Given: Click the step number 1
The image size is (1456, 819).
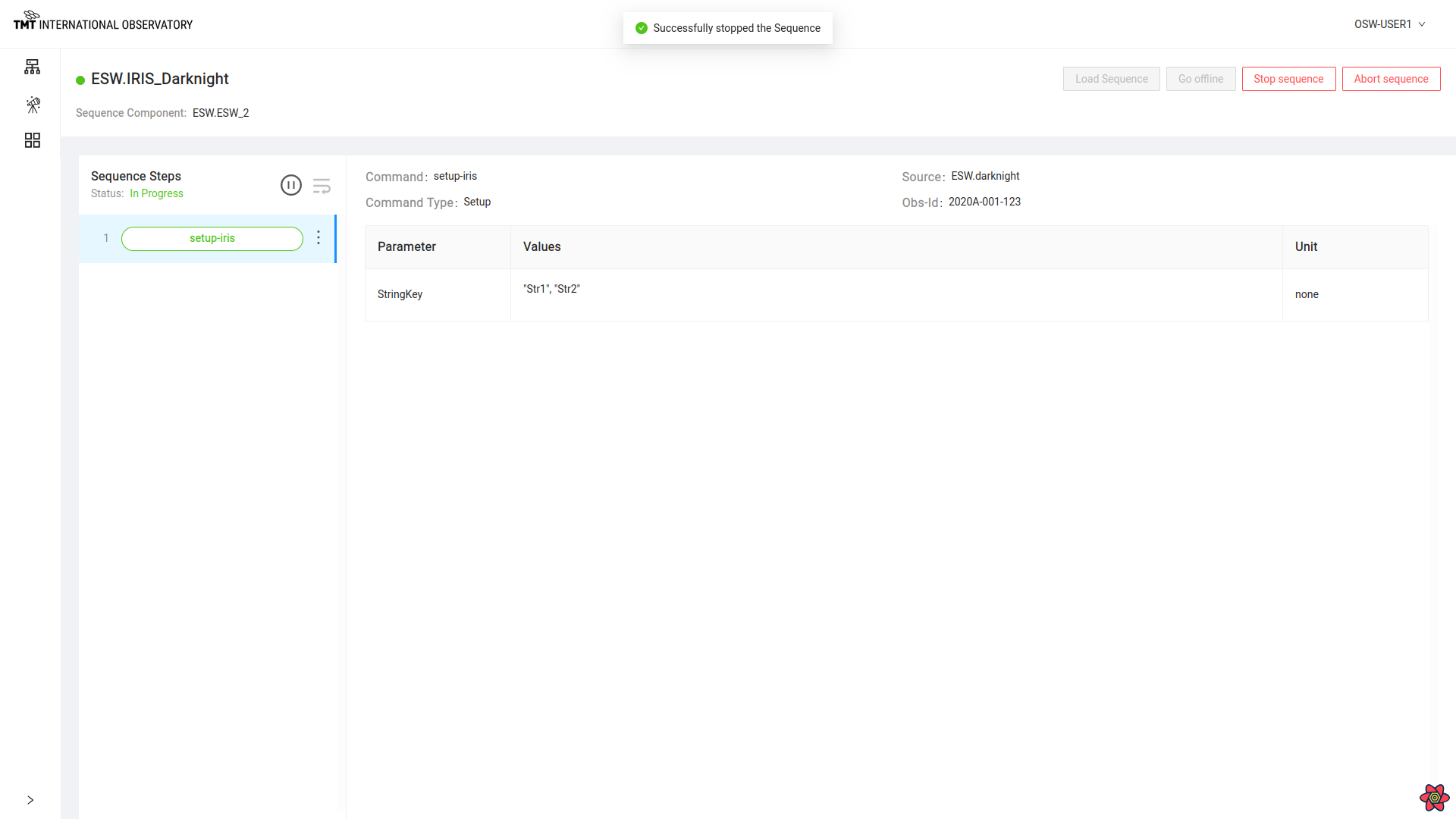Looking at the screenshot, I should [106, 238].
